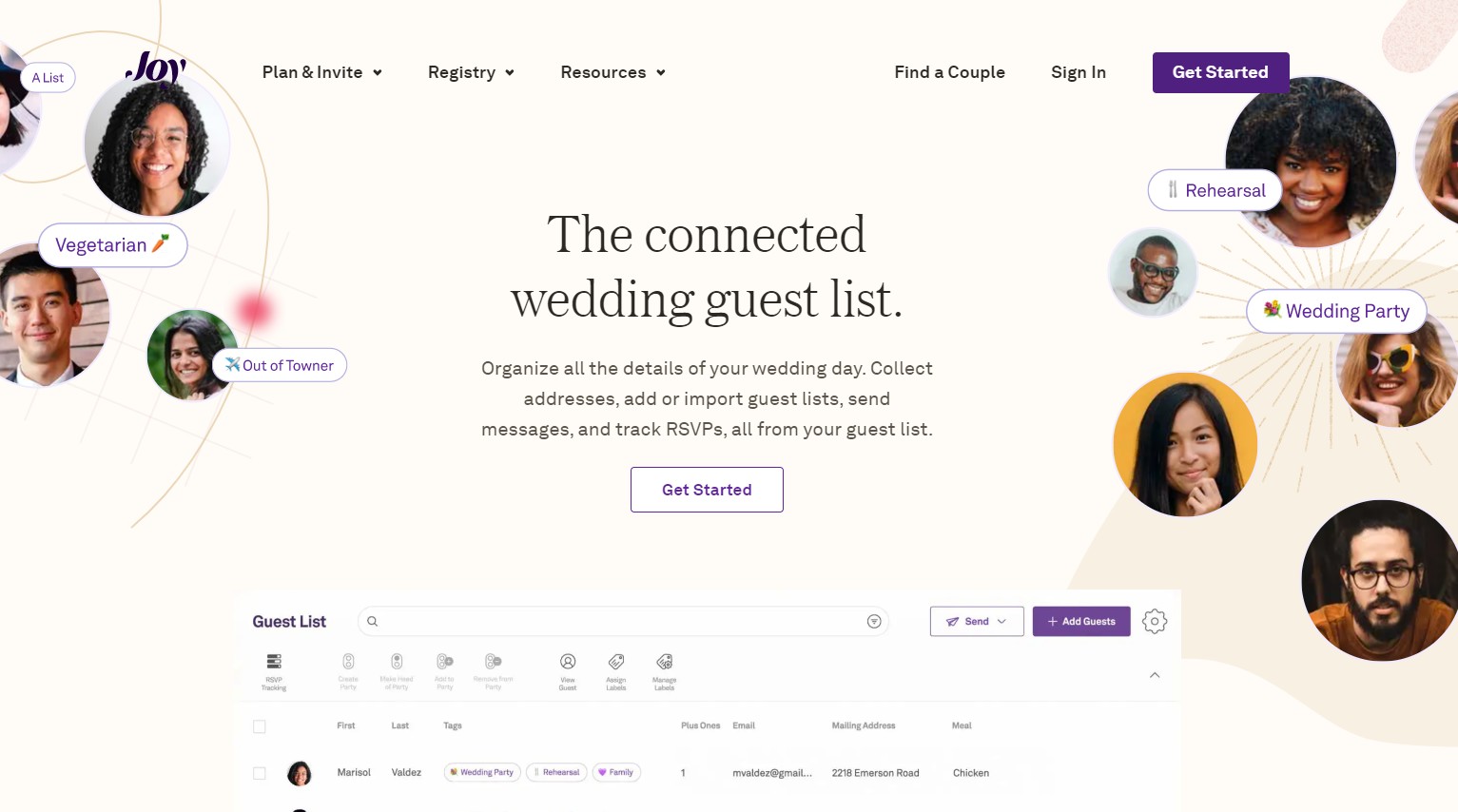Click Find a Couple in the navigation

click(949, 72)
